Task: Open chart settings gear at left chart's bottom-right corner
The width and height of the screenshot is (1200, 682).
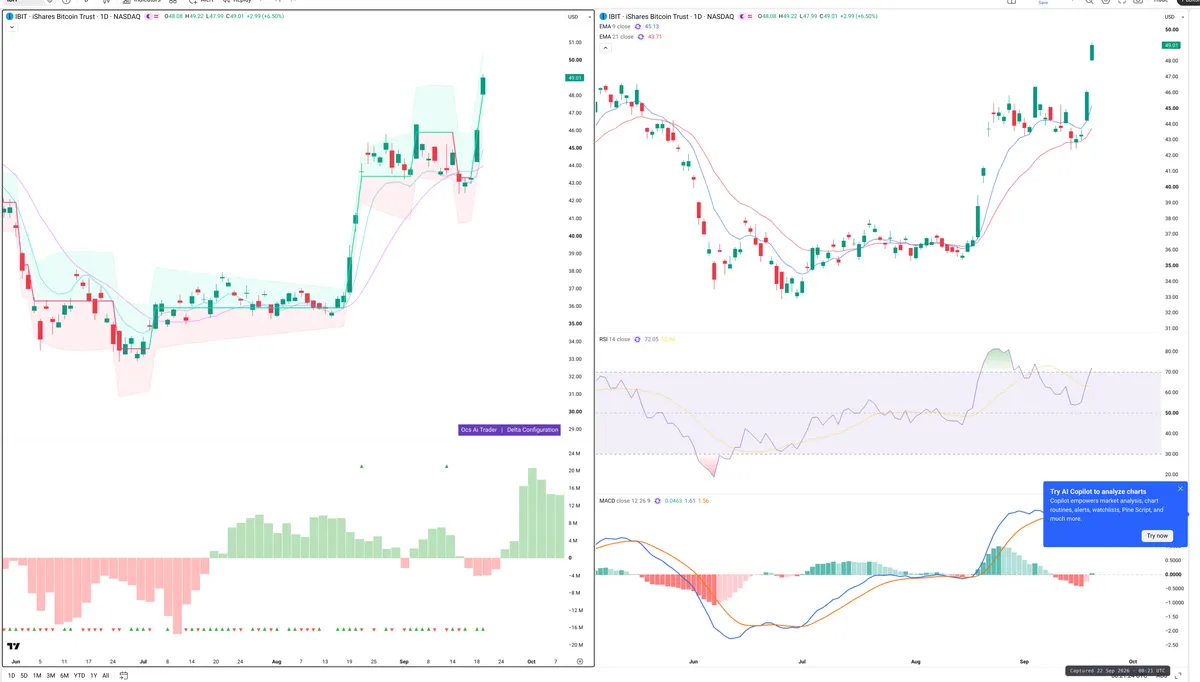Action: [580, 662]
